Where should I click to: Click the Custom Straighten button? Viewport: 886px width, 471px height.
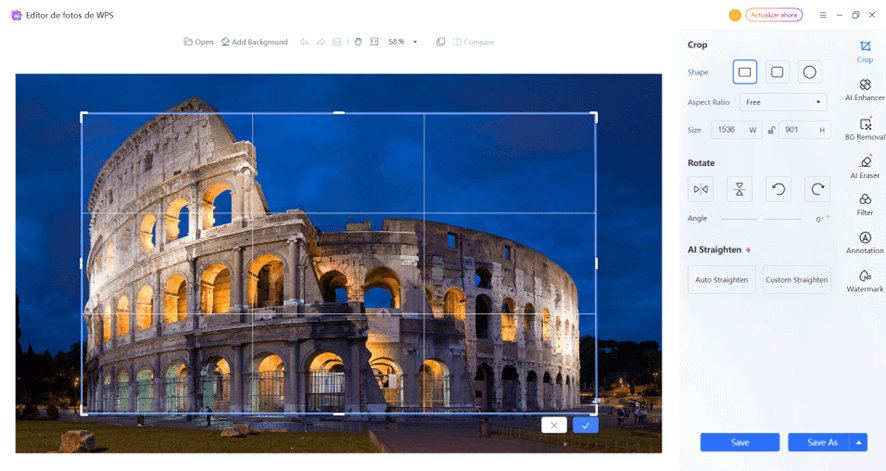[797, 280]
